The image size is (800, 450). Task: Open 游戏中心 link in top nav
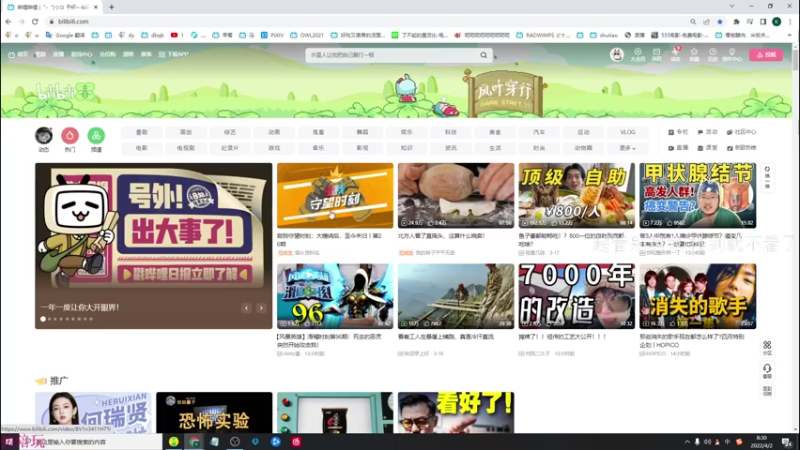pos(82,54)
